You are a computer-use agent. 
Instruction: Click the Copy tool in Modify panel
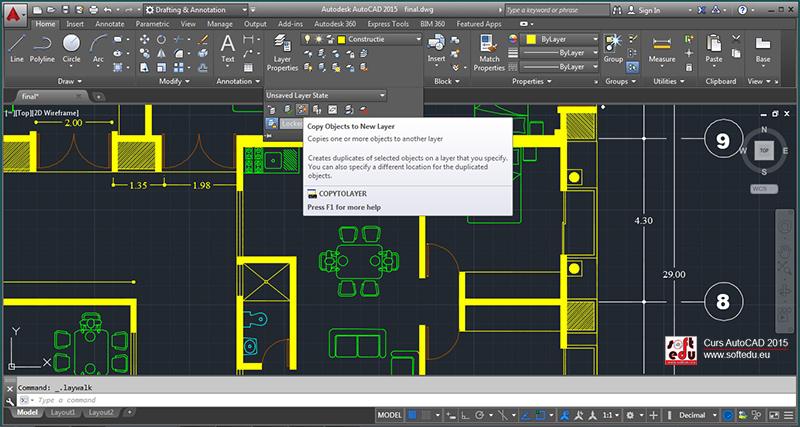click(x=144, y=53)
